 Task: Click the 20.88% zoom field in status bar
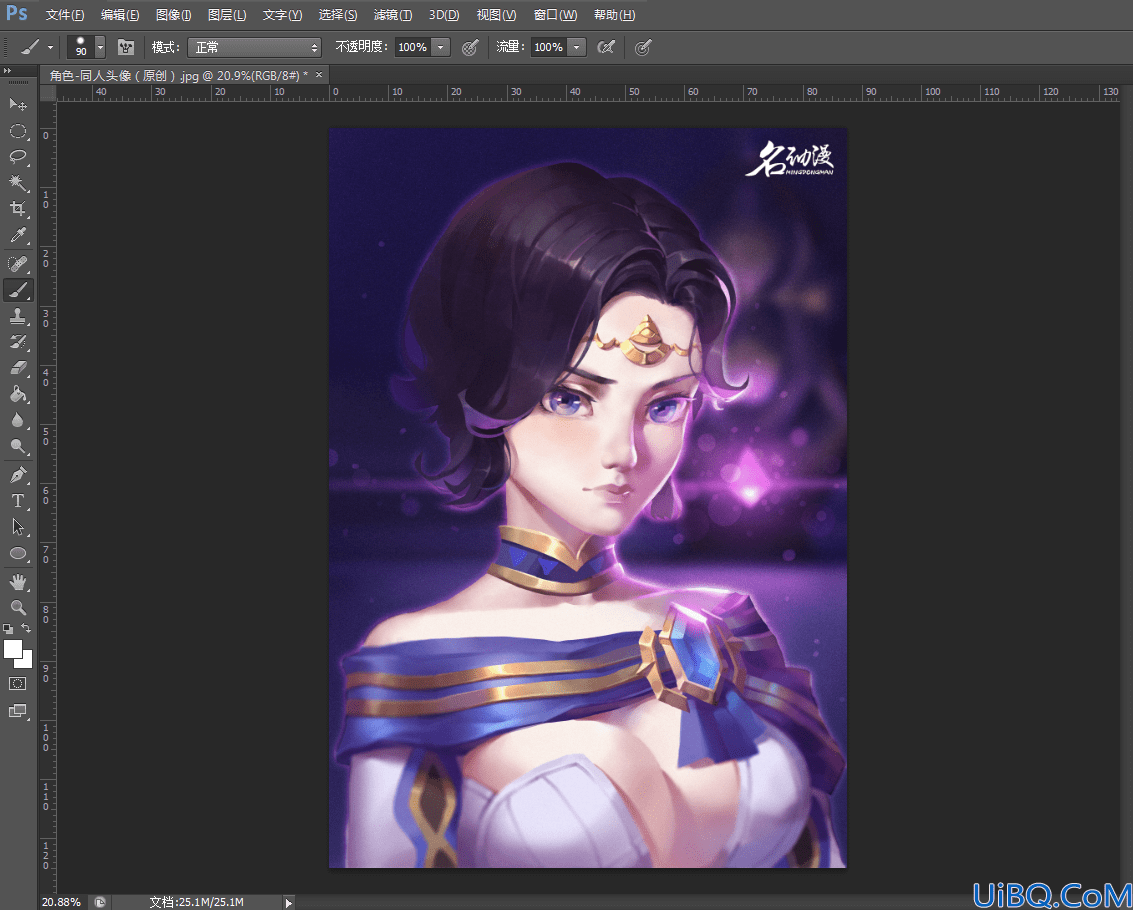(61, 902)
